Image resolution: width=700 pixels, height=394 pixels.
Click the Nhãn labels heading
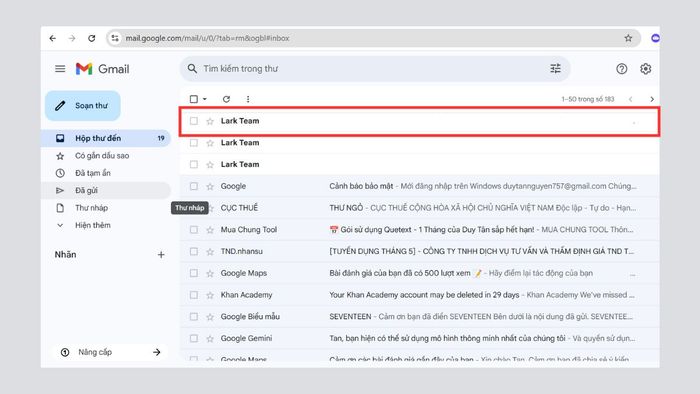click(x=65, y=255)
